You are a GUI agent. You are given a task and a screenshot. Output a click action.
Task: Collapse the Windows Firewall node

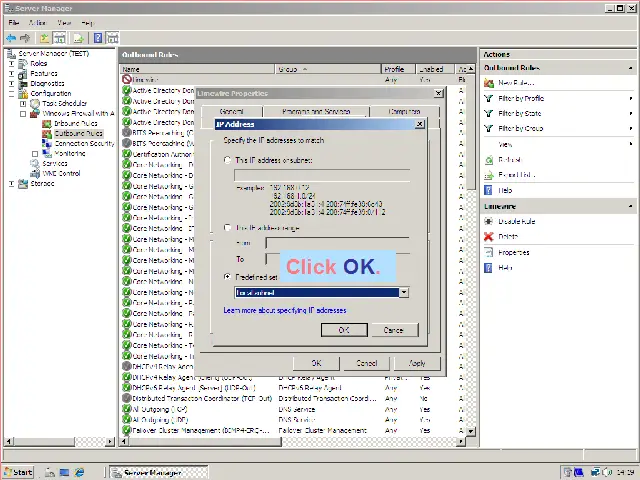(23, 114)
